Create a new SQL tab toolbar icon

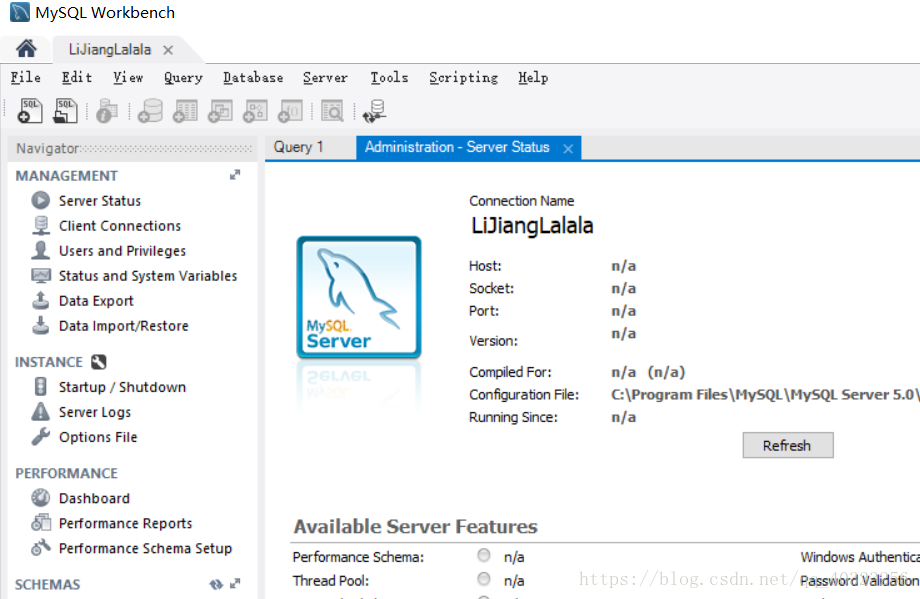[x=30, y=110]
